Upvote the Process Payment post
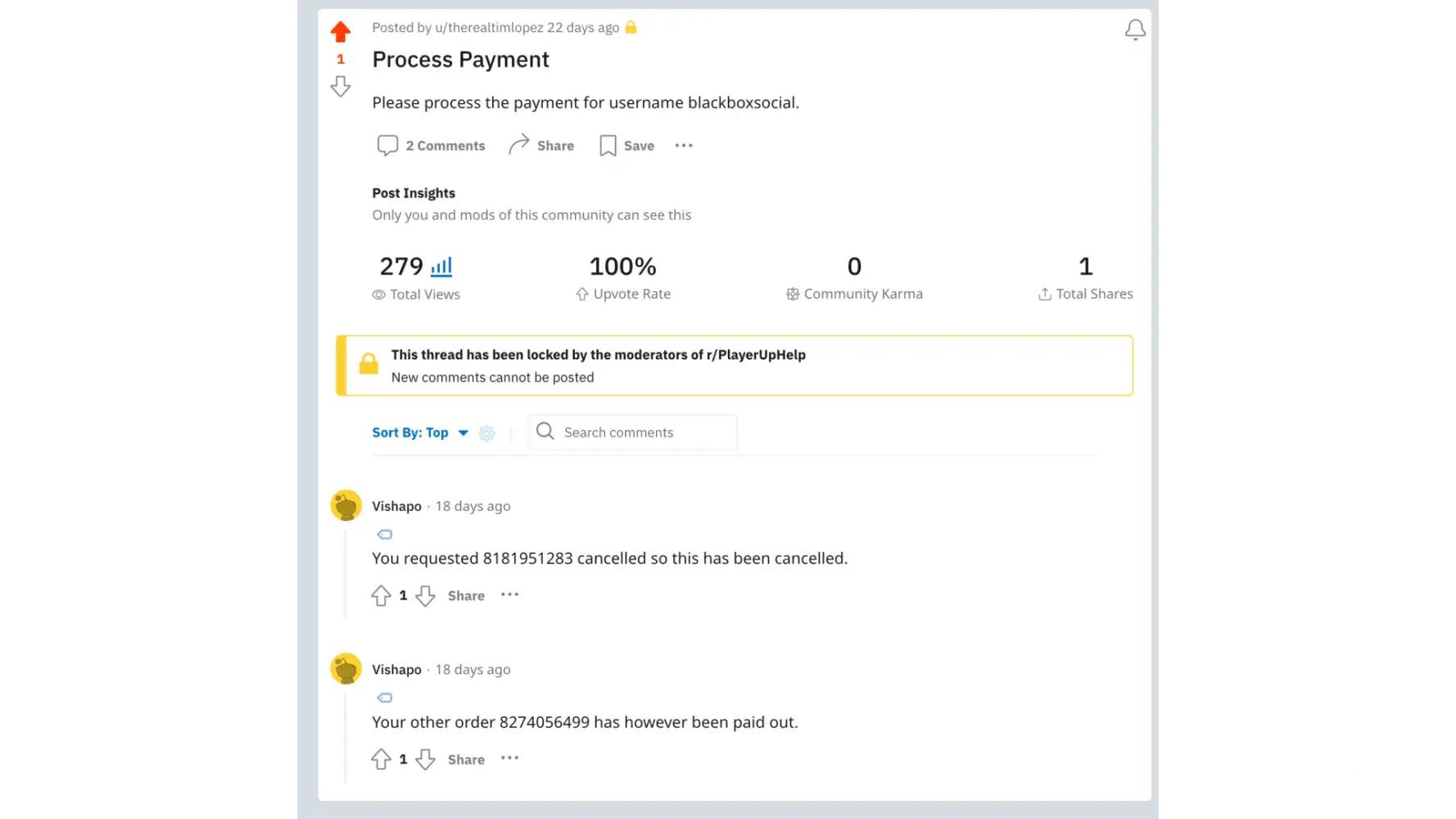The image size is (1456, 819). pos(341,32)
